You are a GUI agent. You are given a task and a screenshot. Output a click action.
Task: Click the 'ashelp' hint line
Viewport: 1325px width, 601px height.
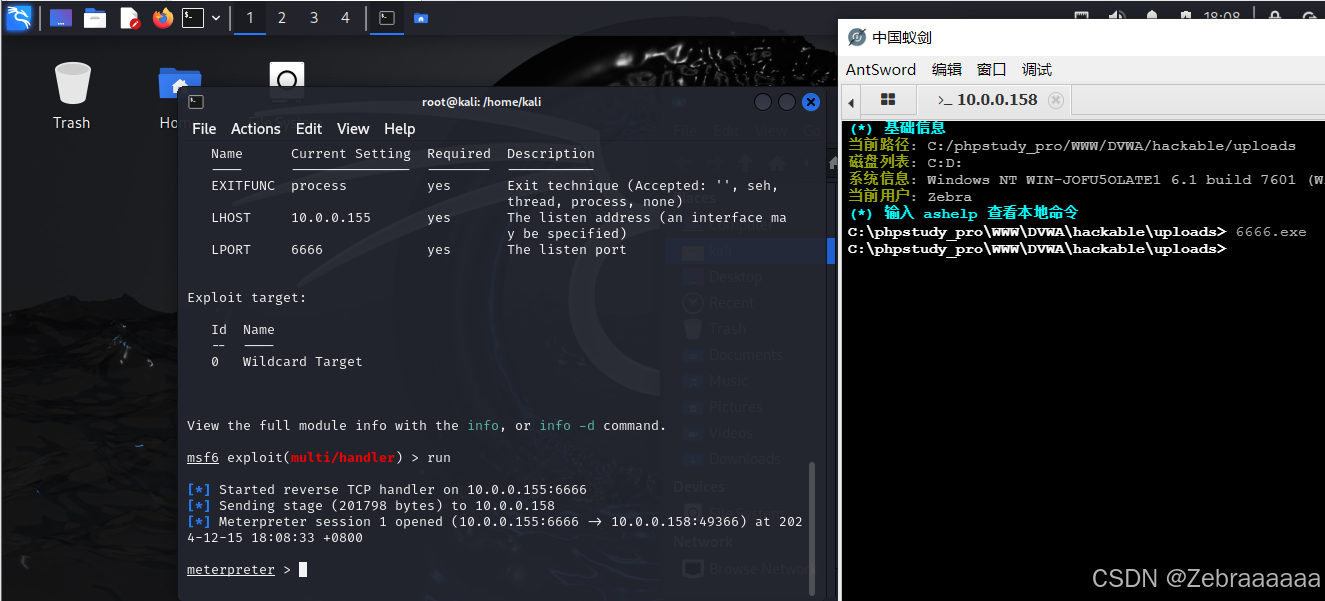pyautogui.click(x=963, y=214)
